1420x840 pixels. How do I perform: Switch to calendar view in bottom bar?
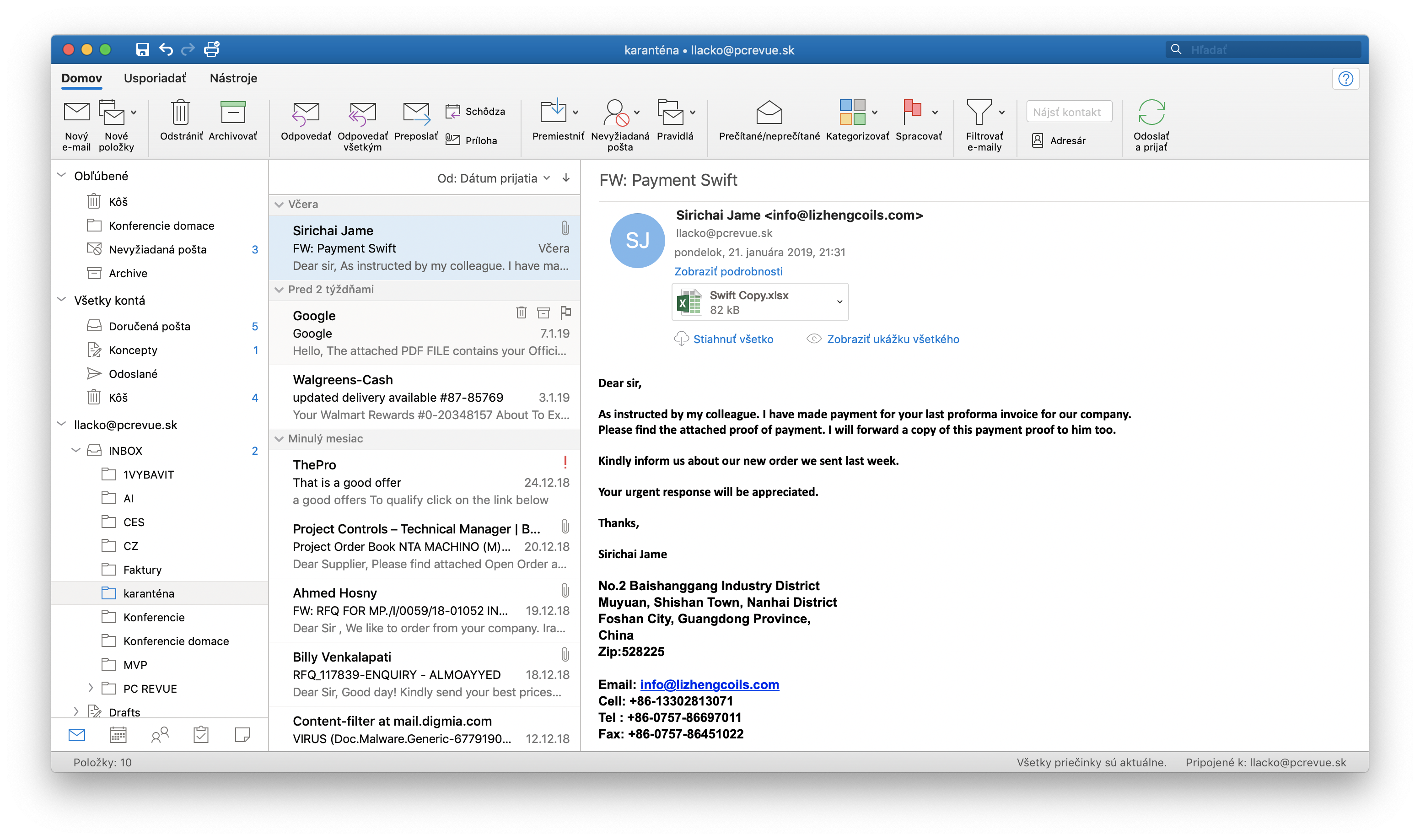point(118,735)
